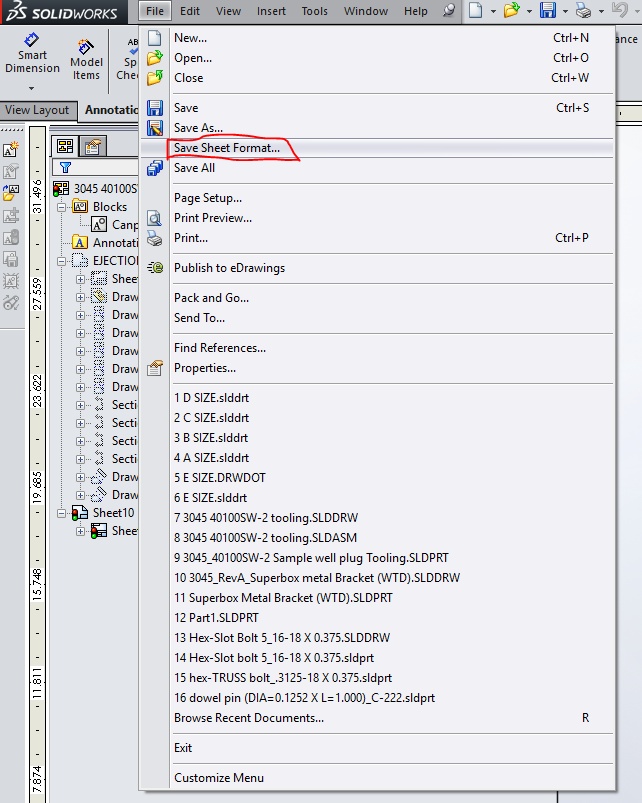
Task: Switch to the Annotation tab
Action: point(111,110)
